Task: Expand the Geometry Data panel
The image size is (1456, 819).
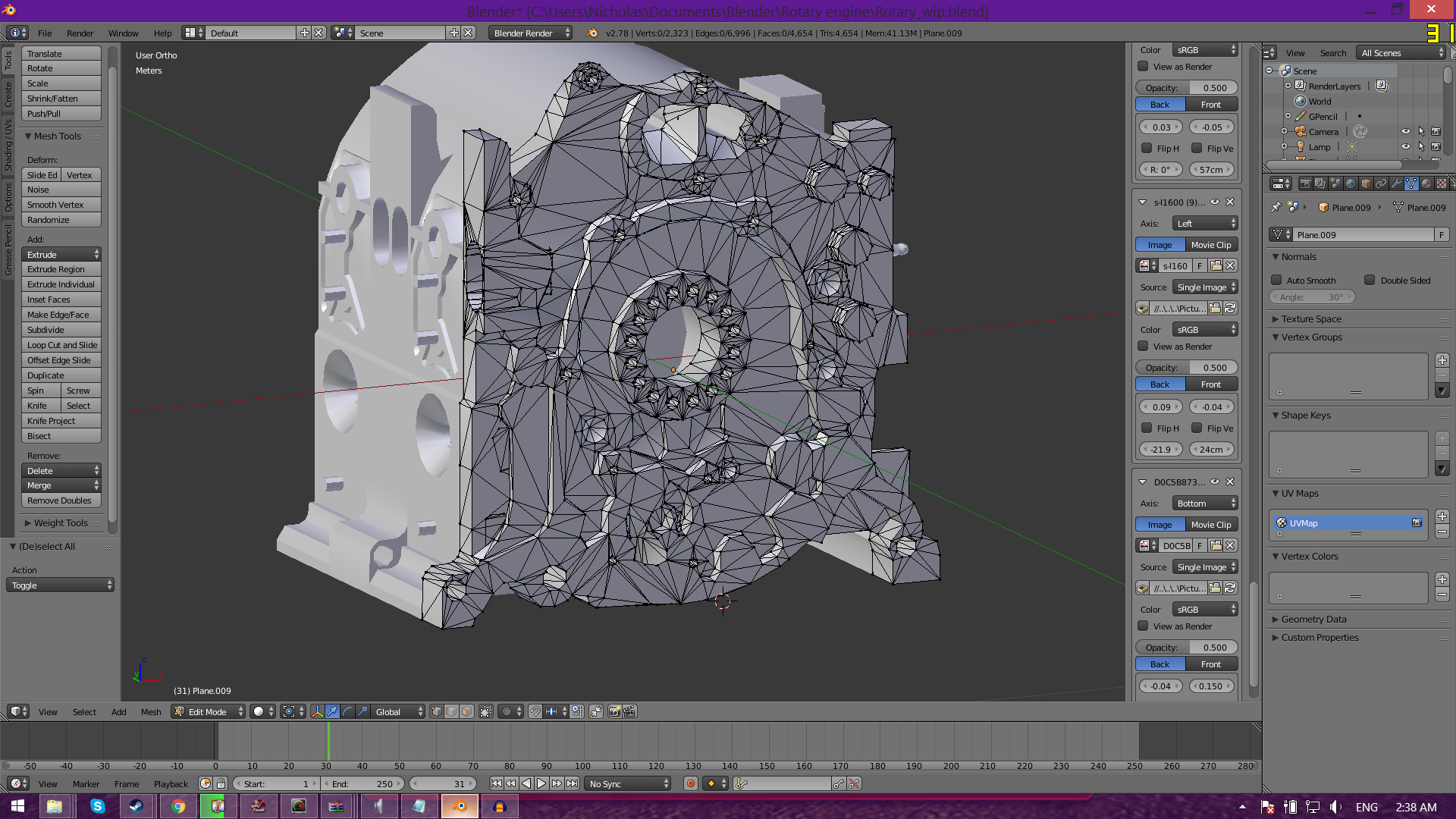Action: point(1313,620)
